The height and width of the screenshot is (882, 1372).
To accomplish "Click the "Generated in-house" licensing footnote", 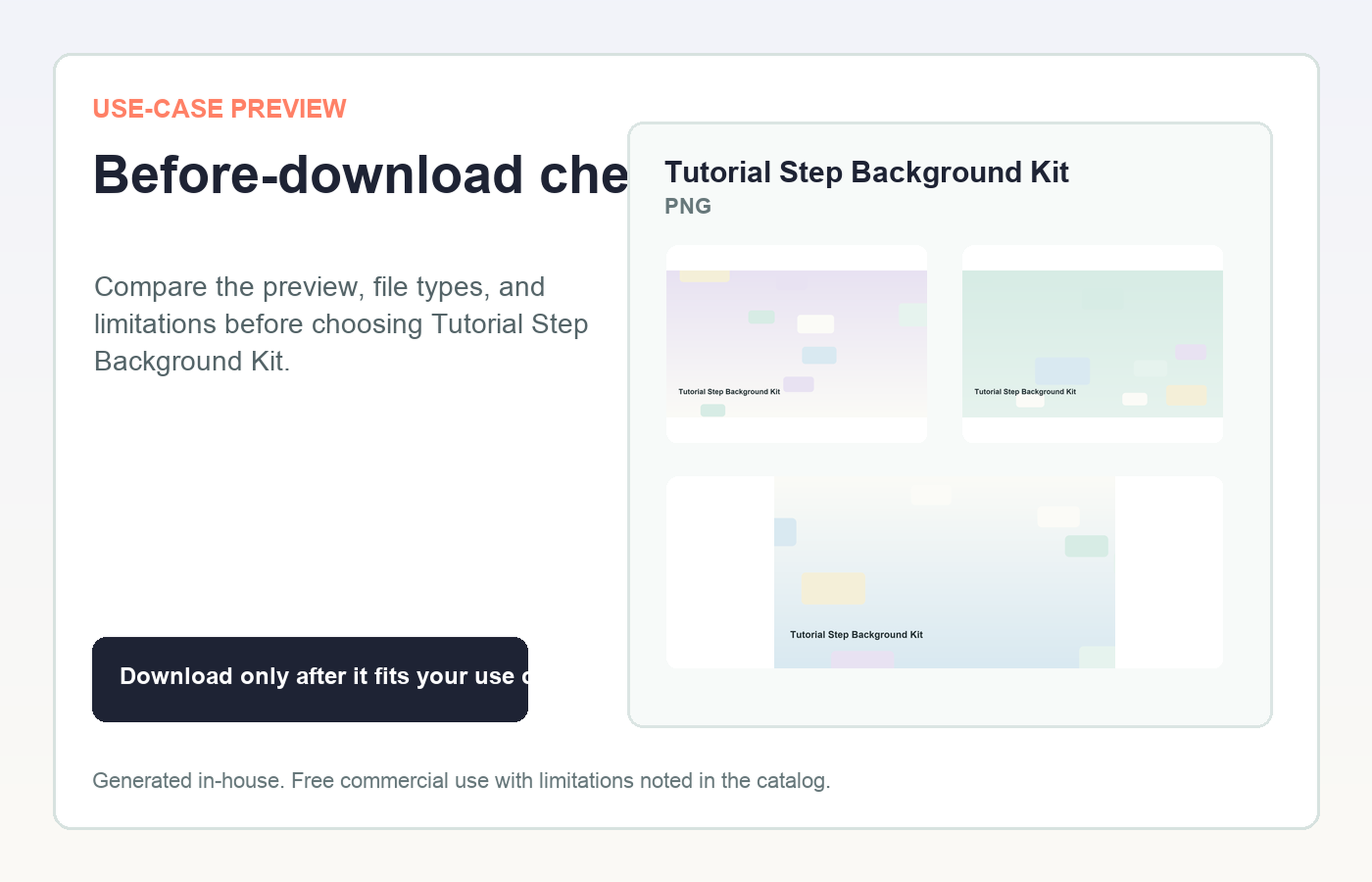I will click(462, 781).
